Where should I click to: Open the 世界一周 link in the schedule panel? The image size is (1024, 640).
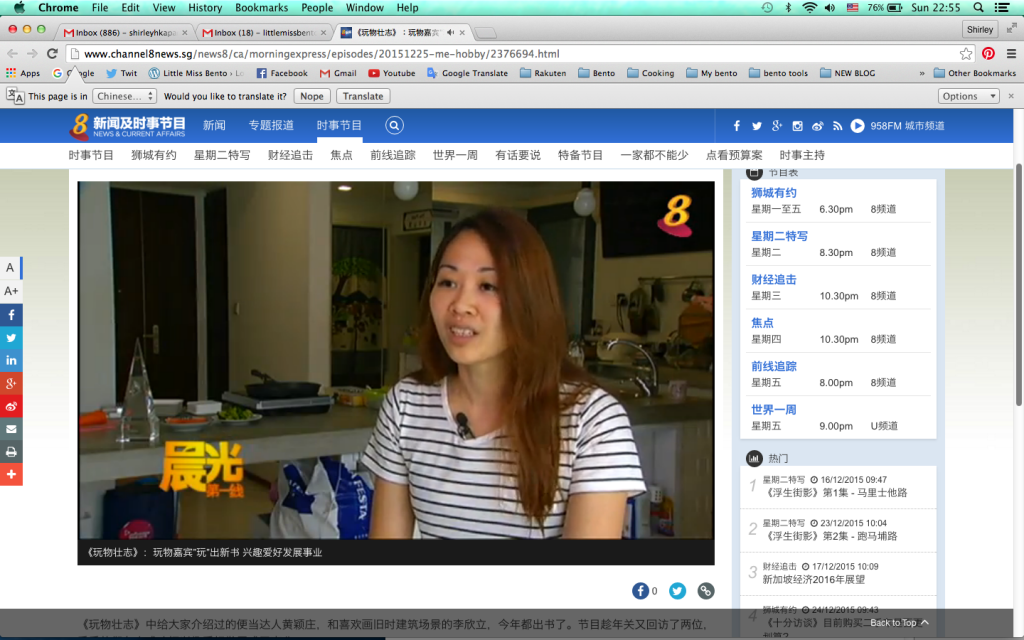(774, 409)
